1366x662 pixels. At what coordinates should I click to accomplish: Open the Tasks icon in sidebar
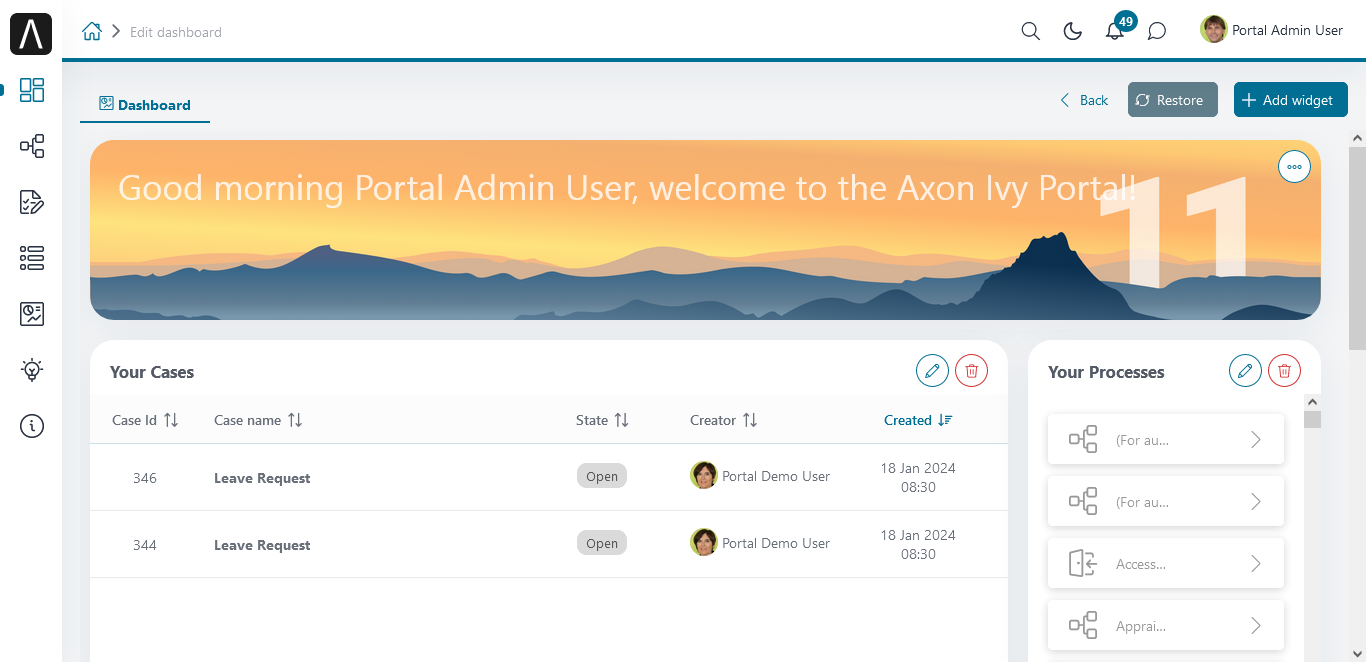pos(32,203)
